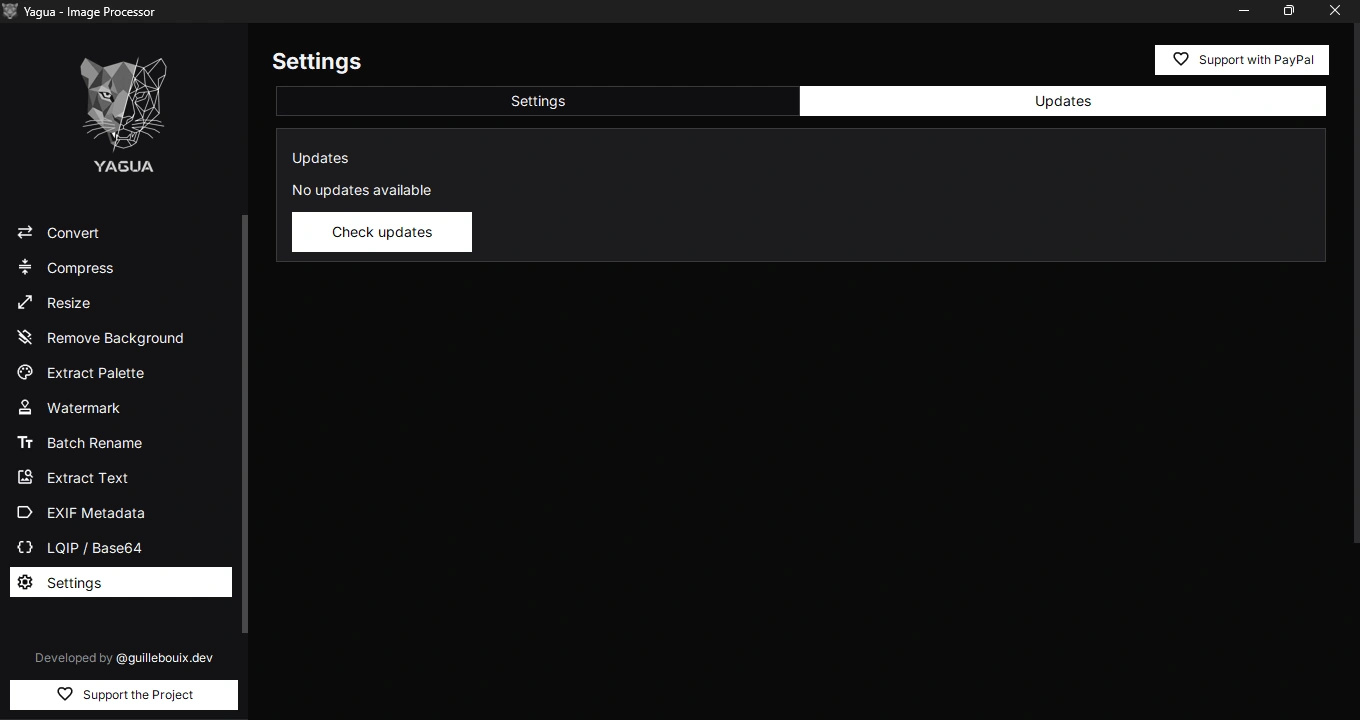Viewport: 1360px width, 720px height.
Task: Click the Support the Project button
Action: click(124, 695)
